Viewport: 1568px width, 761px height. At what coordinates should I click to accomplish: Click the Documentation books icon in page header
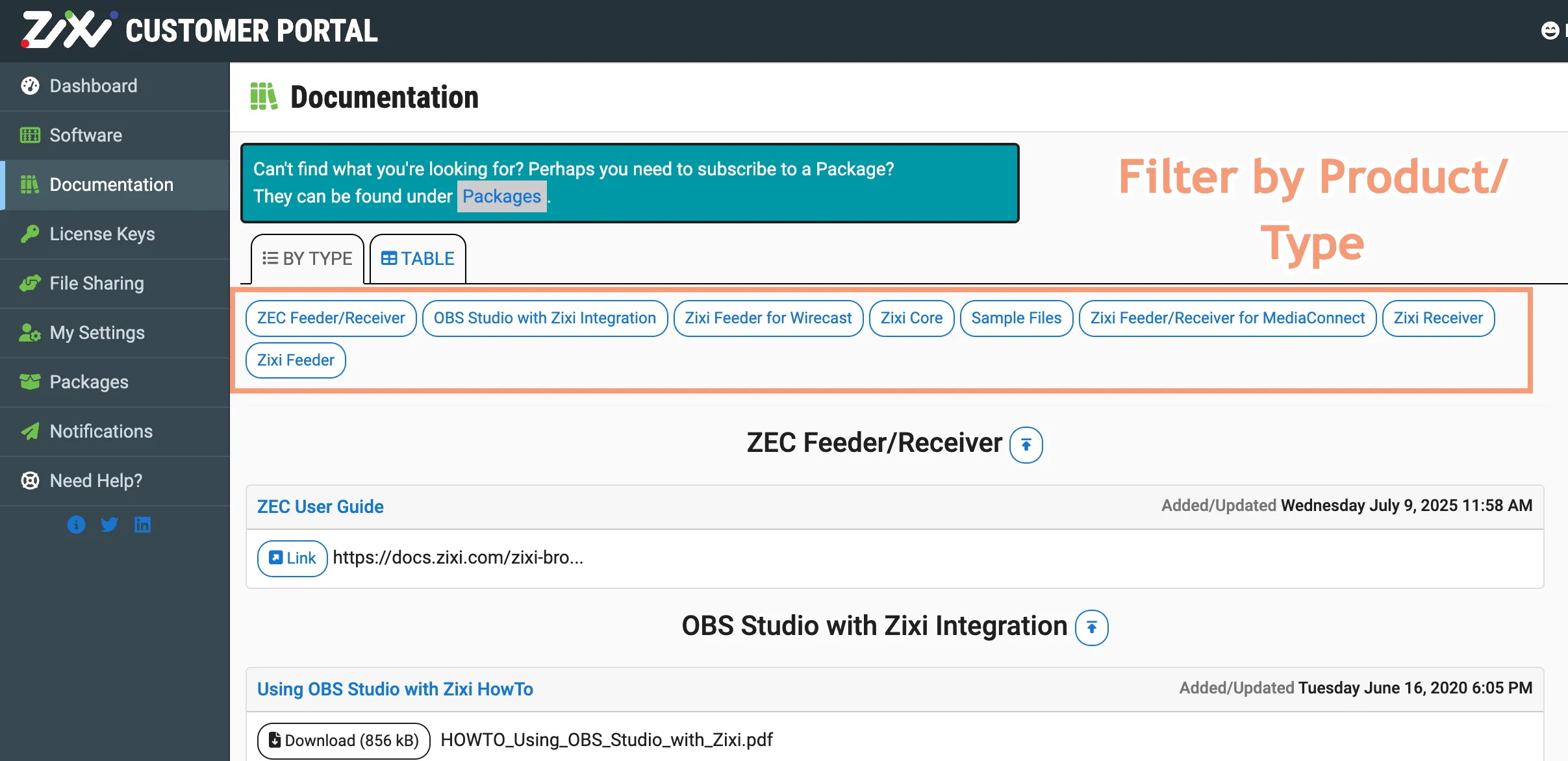(x=264, y=97)
